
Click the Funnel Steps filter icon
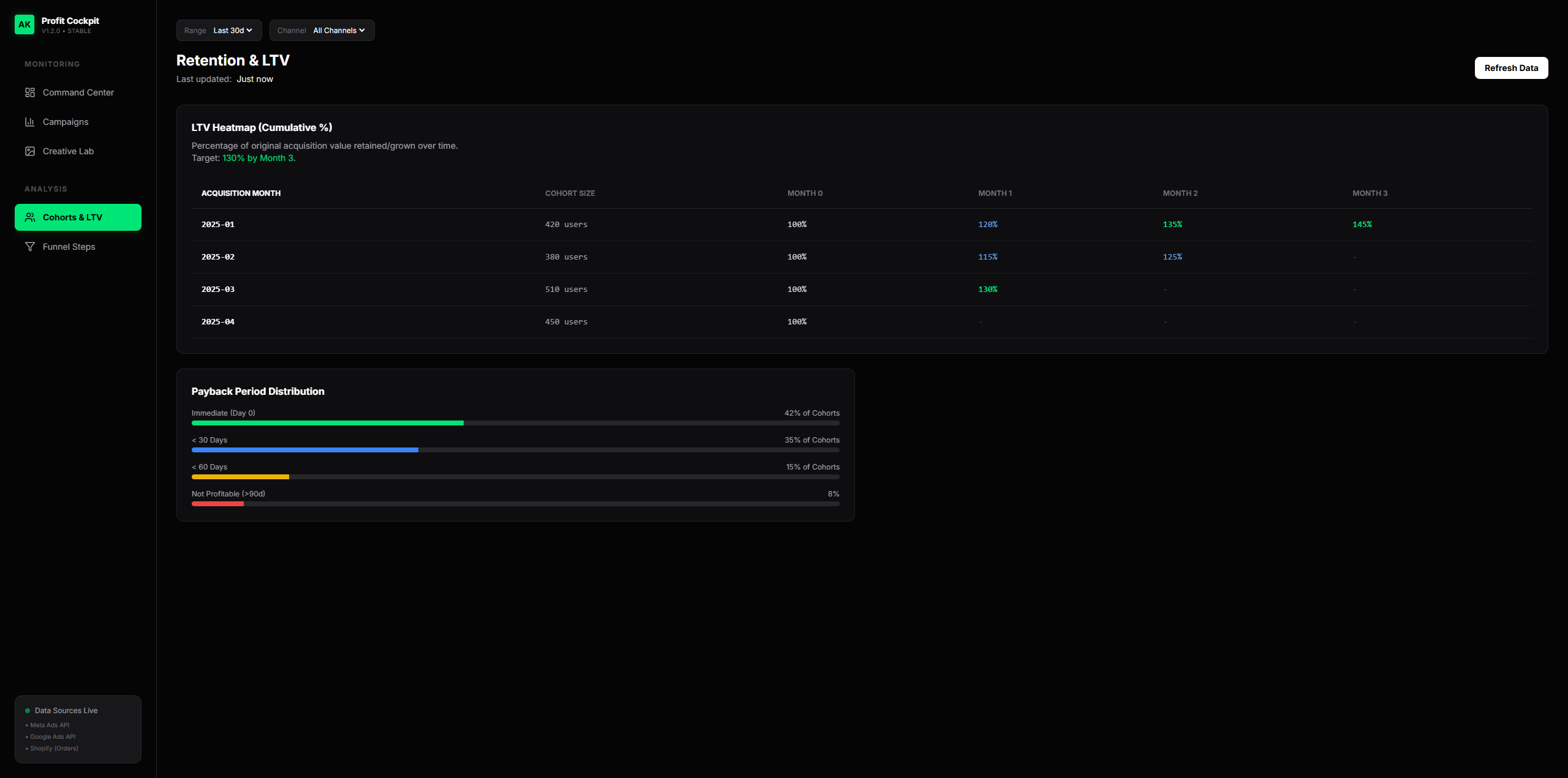(30, 246)
